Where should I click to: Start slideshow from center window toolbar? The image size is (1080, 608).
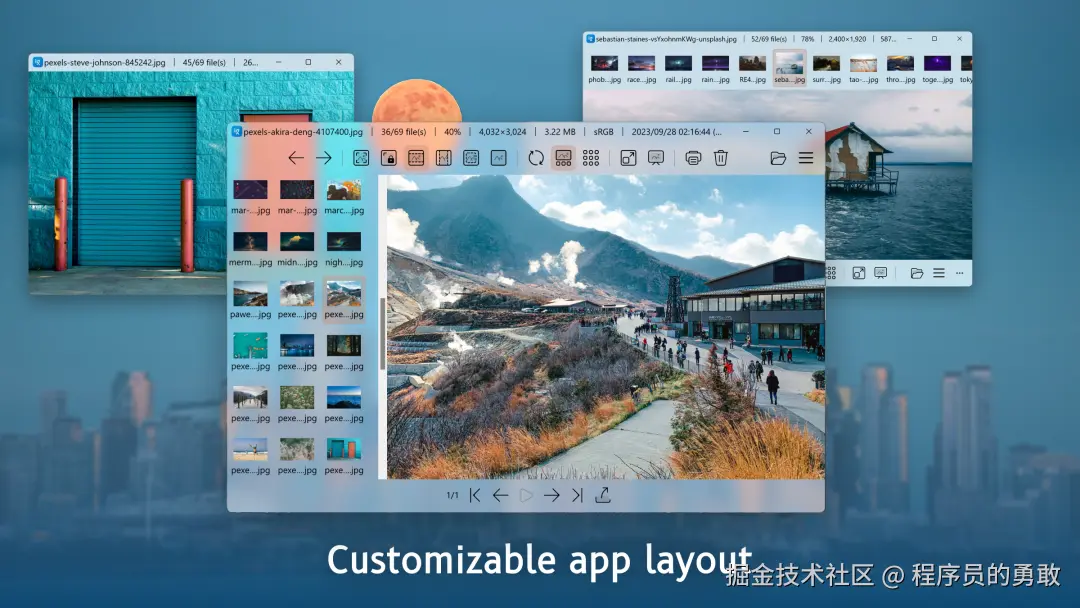656,158
